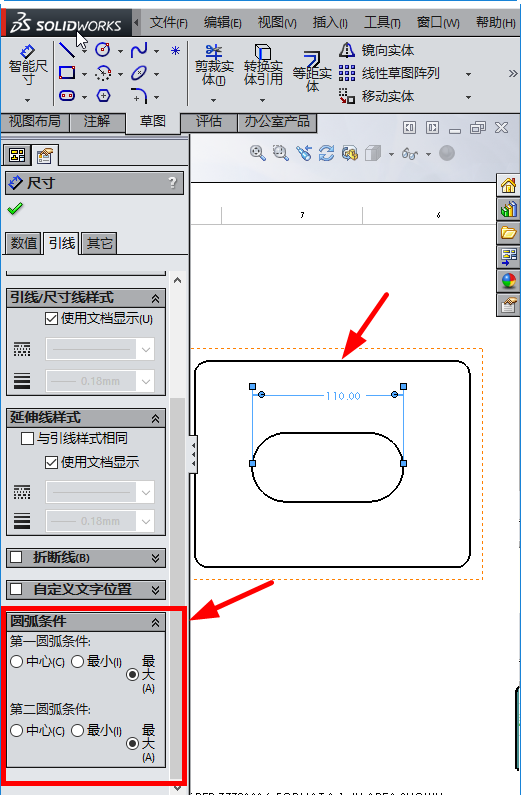The width and height of the screenshot is (521, 795).
Task: Collapse the 圆弧条件 section
Action: point(156,622)
